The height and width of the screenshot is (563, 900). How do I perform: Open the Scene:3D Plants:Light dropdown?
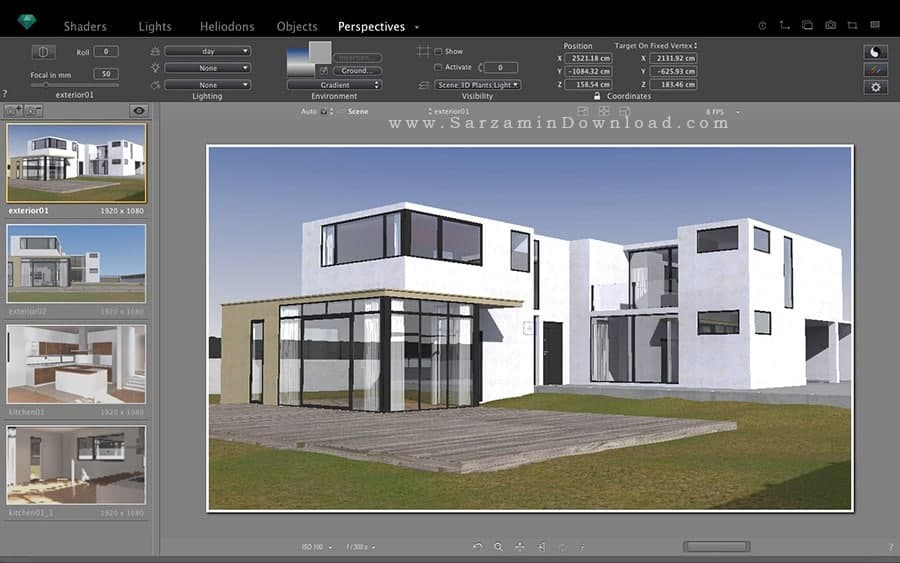click(477, 85)
